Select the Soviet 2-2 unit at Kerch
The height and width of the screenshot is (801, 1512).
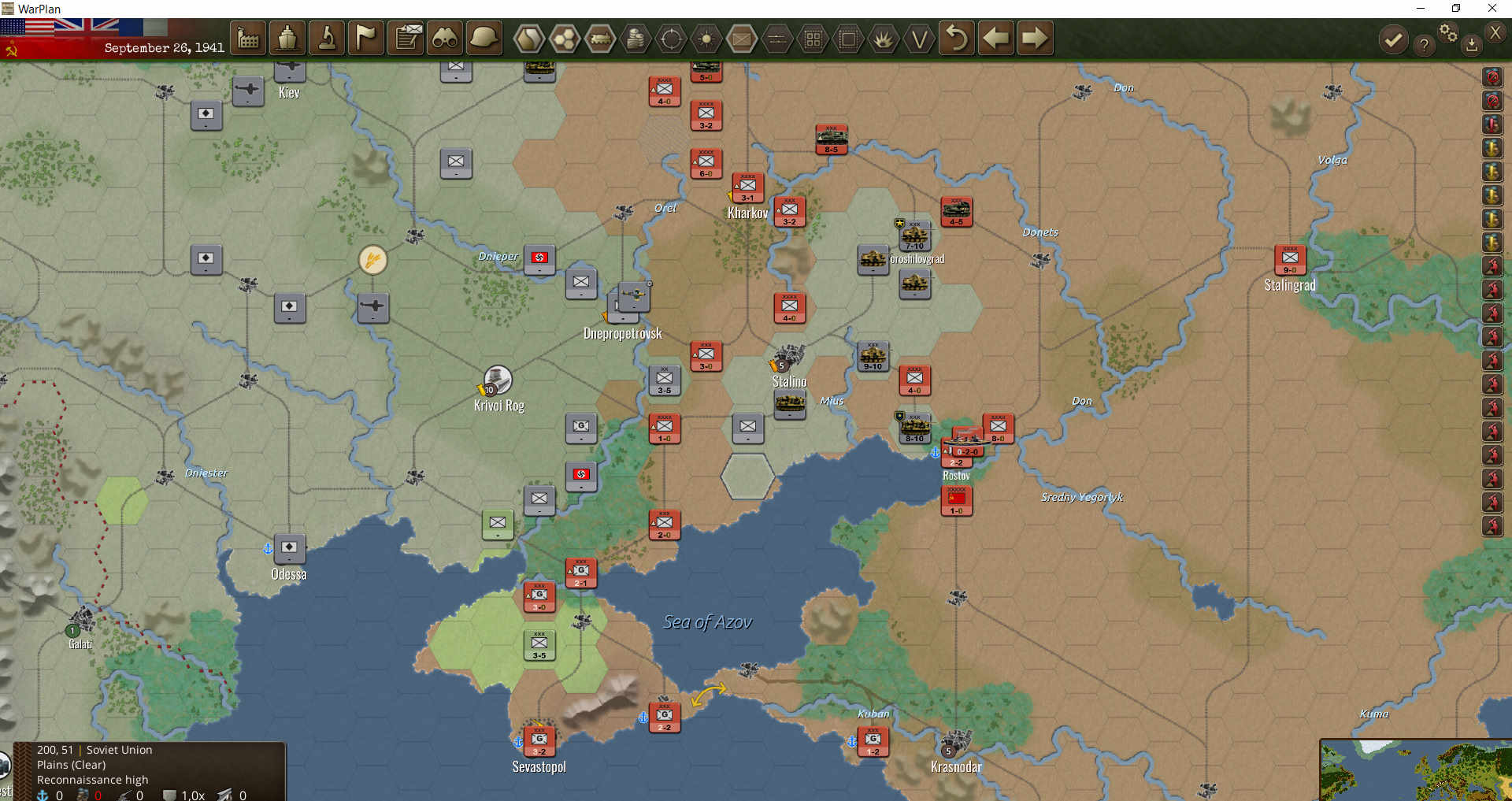click(665, 717)
